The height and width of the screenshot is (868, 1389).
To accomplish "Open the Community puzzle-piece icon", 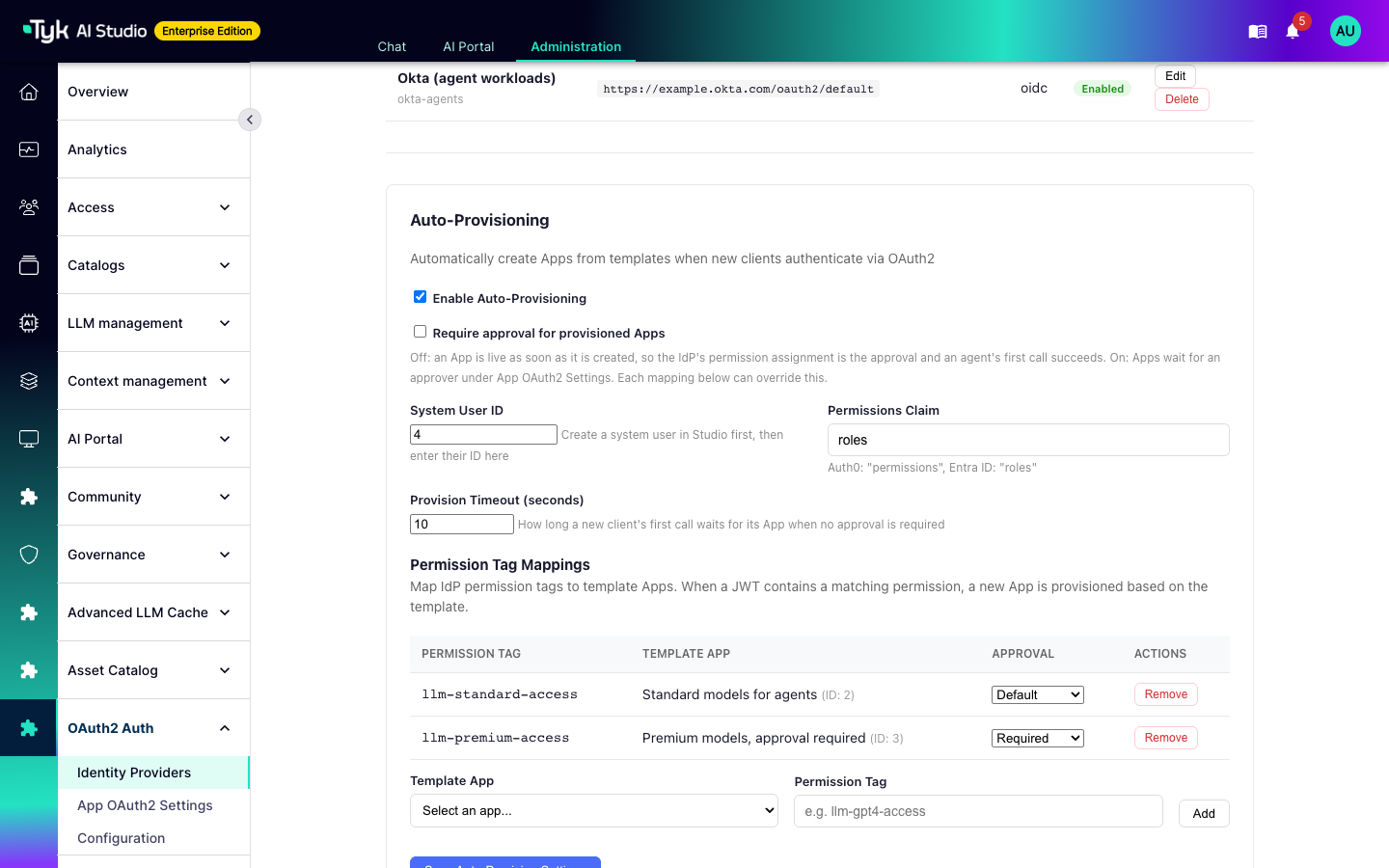I will coord(29,497).
